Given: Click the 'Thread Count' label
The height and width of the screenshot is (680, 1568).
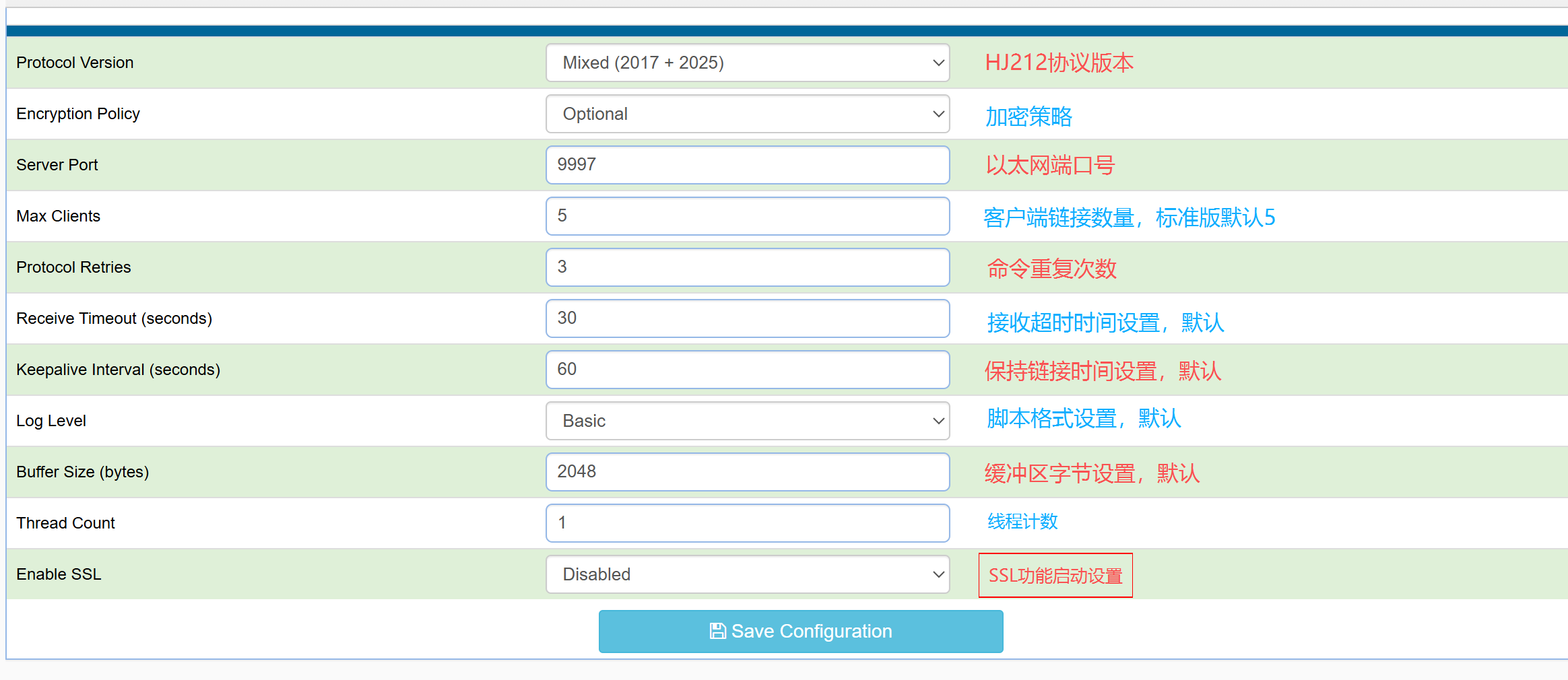Looking at the screenshot, I should coord(66,523).
